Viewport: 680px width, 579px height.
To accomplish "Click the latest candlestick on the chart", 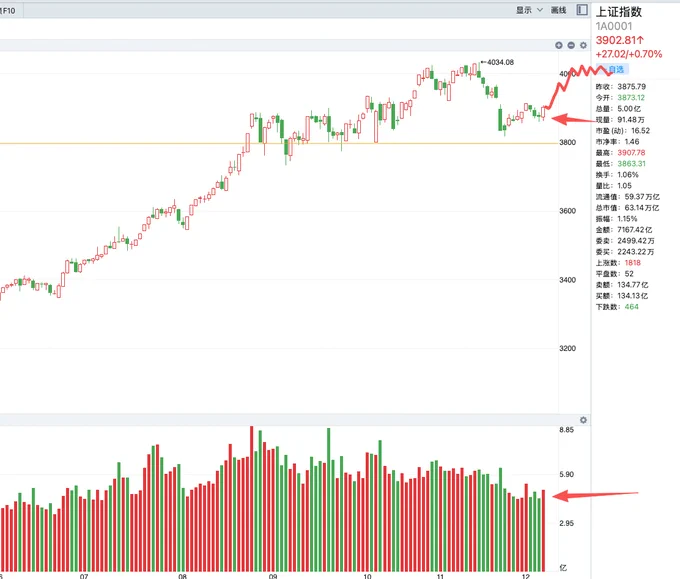I will pyautogui.click(x=543, y=112).
